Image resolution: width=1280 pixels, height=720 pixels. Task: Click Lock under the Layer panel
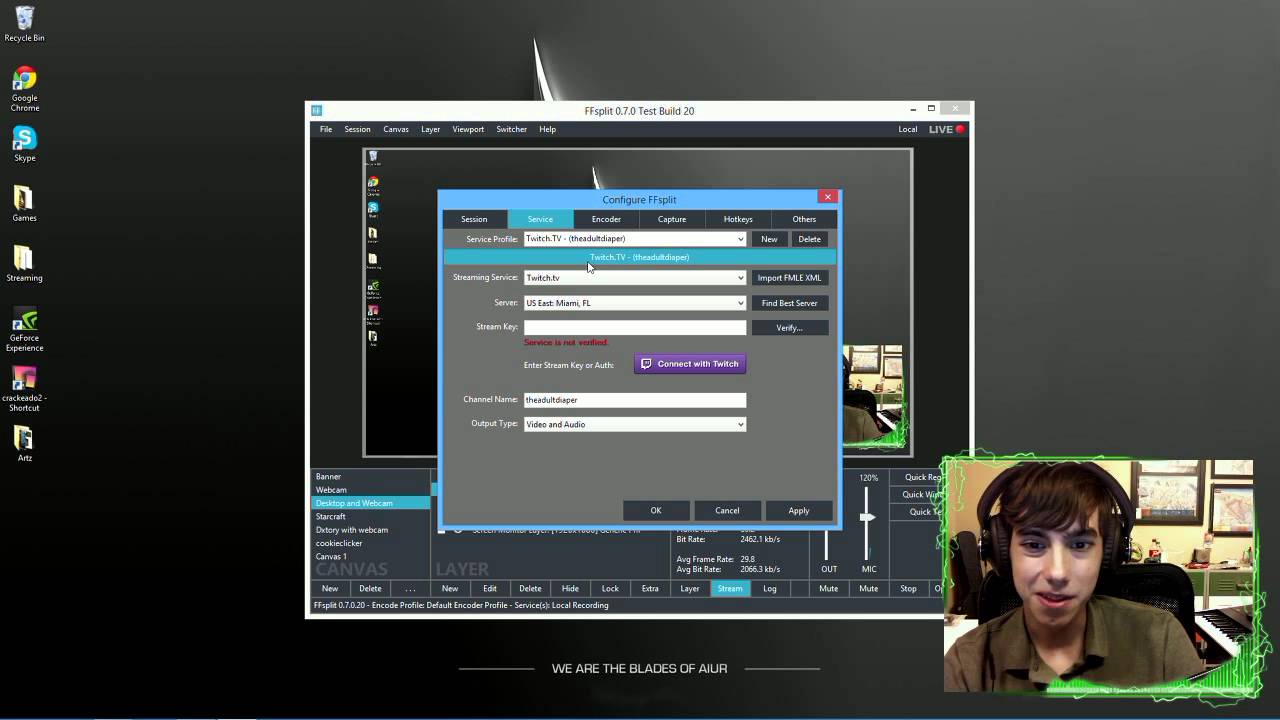tap(610, 588)
